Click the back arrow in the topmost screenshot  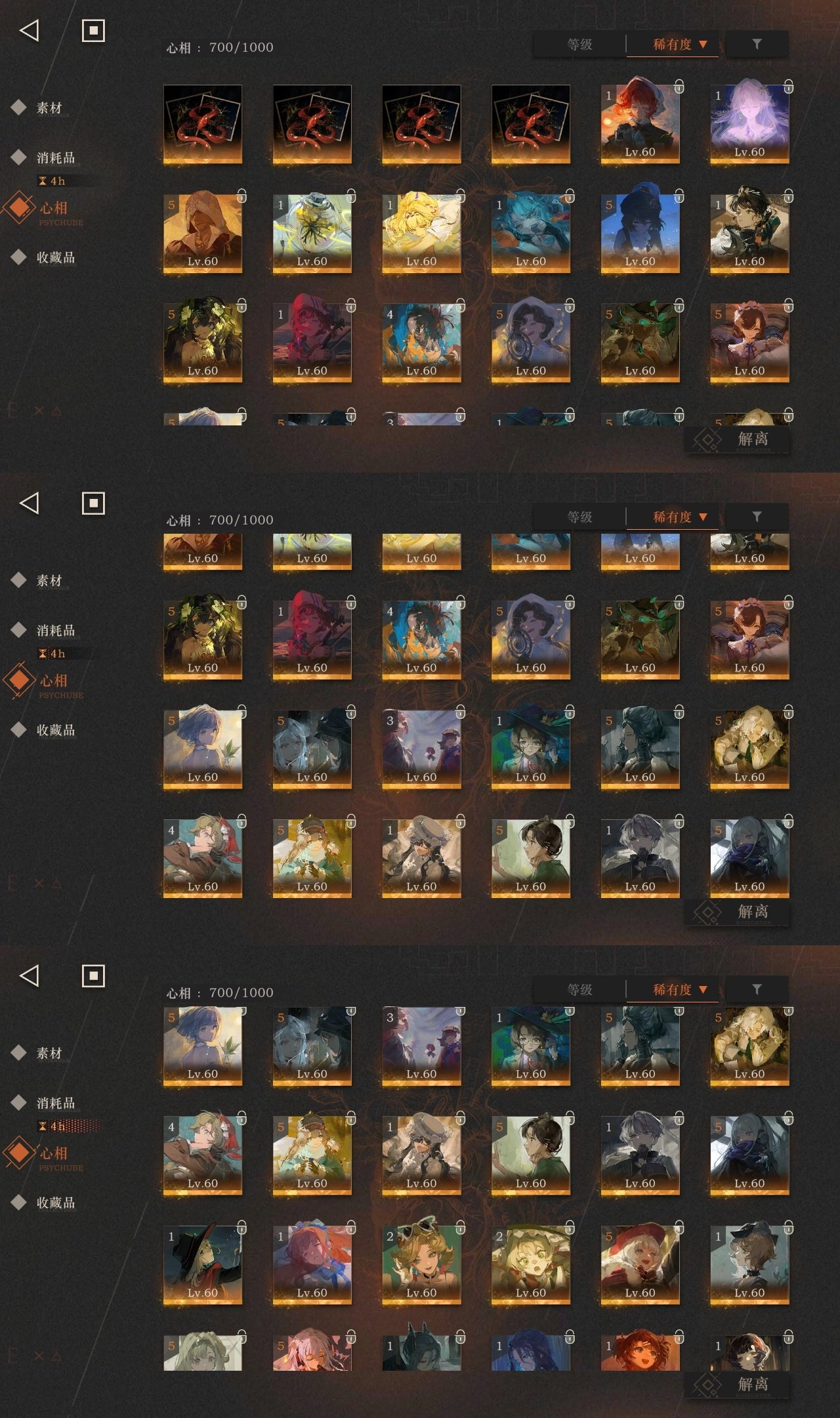[x=30, y=30]
